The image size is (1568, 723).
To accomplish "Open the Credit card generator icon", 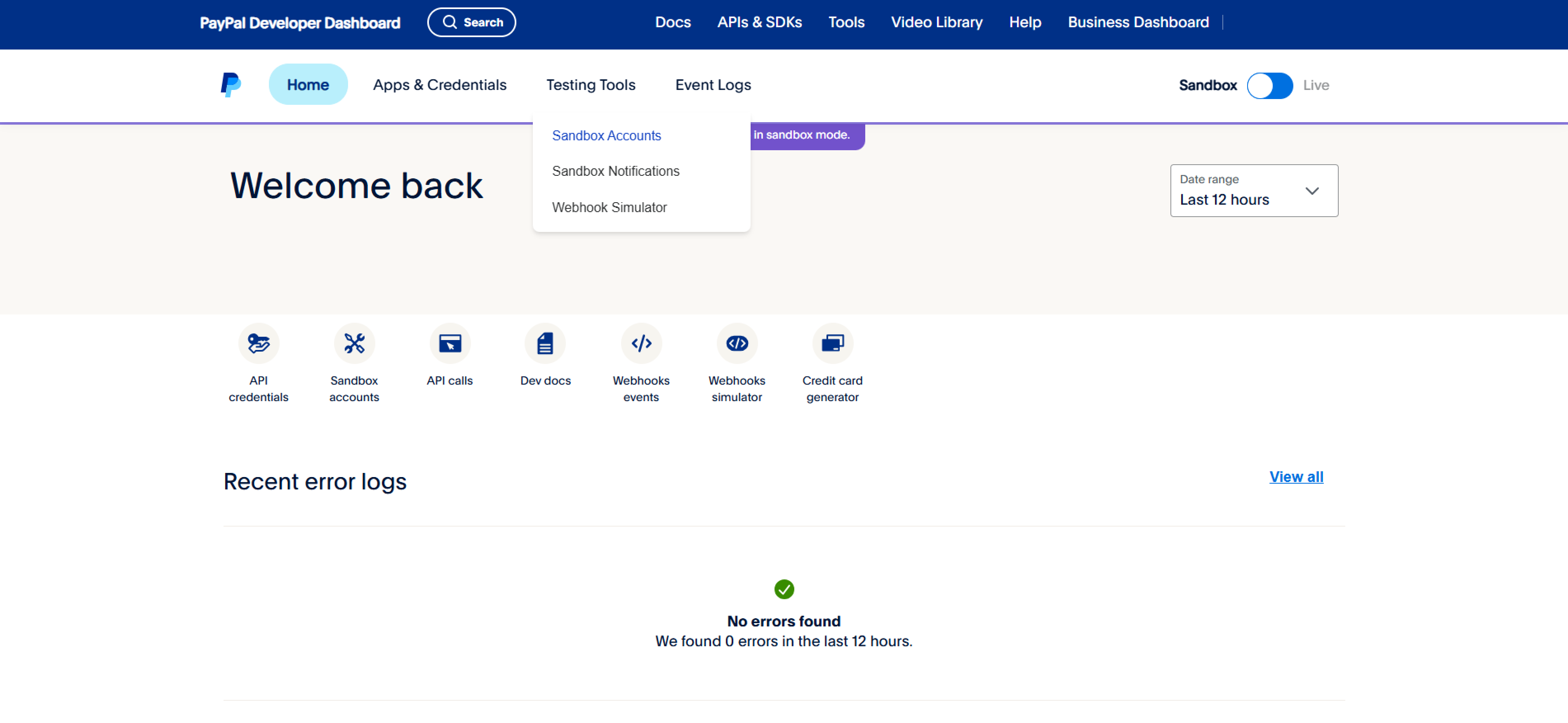I will click(x=832, y=343).
